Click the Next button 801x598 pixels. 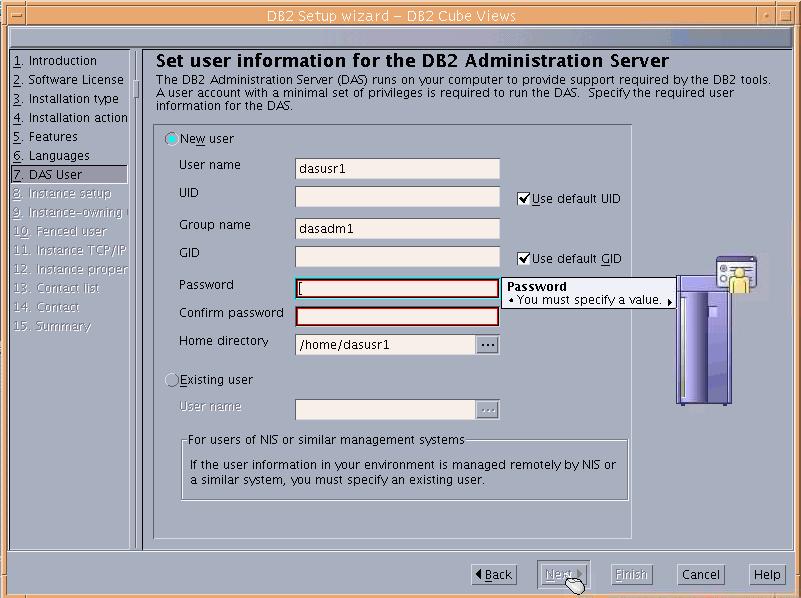563,575
